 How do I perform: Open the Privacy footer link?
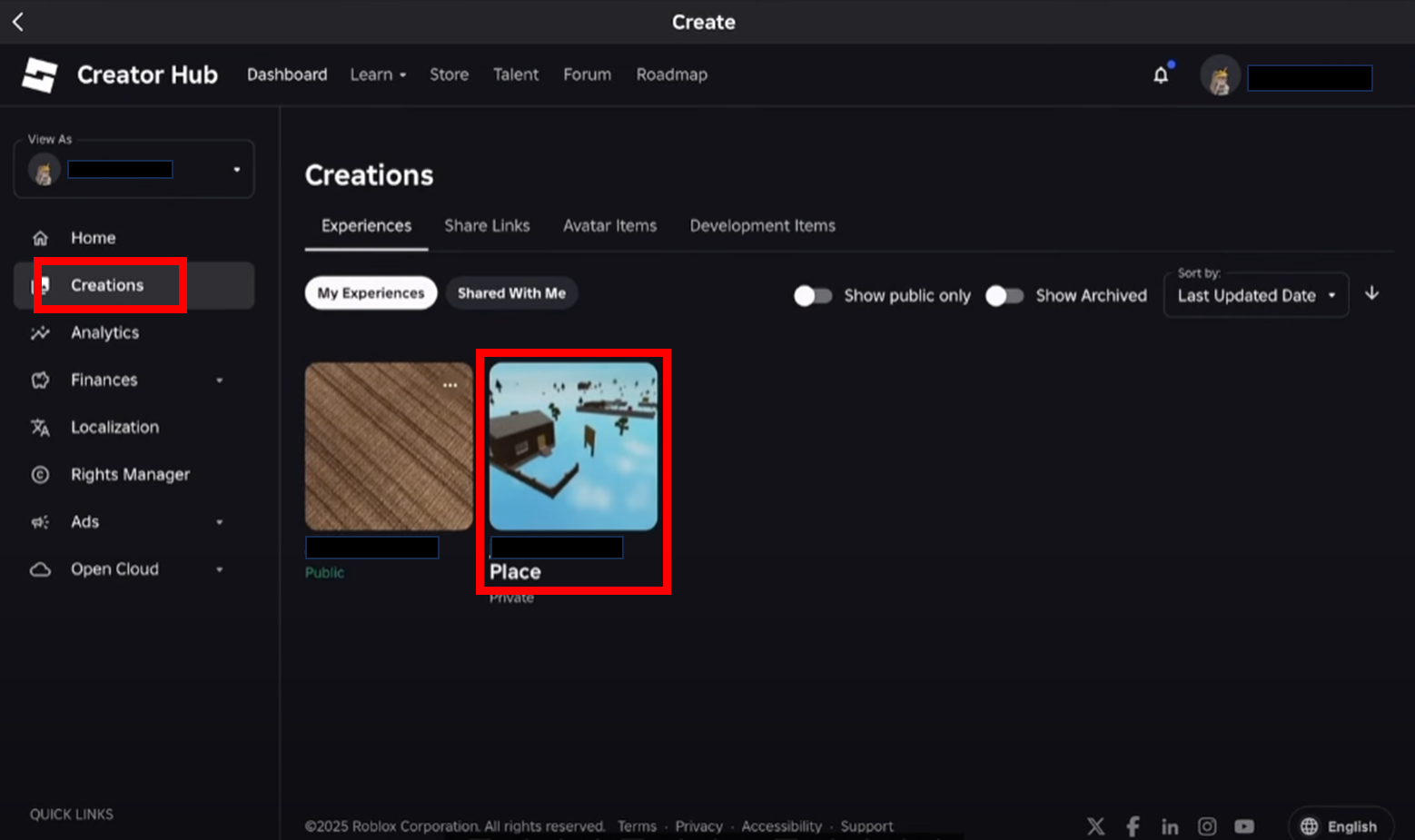pyautogui.click(x=698, y=826)
